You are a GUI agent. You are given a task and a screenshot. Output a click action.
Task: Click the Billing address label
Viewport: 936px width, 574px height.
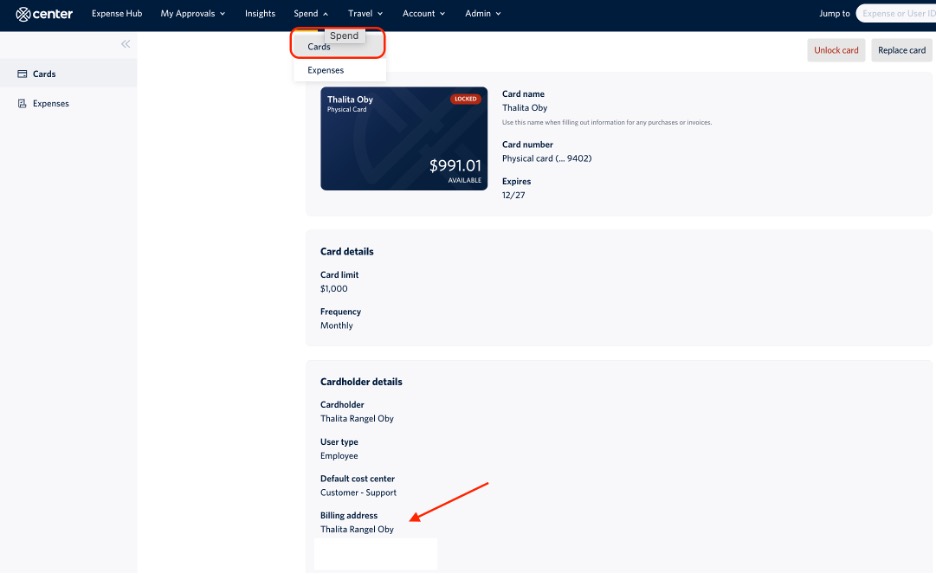(x=349, y=516)
